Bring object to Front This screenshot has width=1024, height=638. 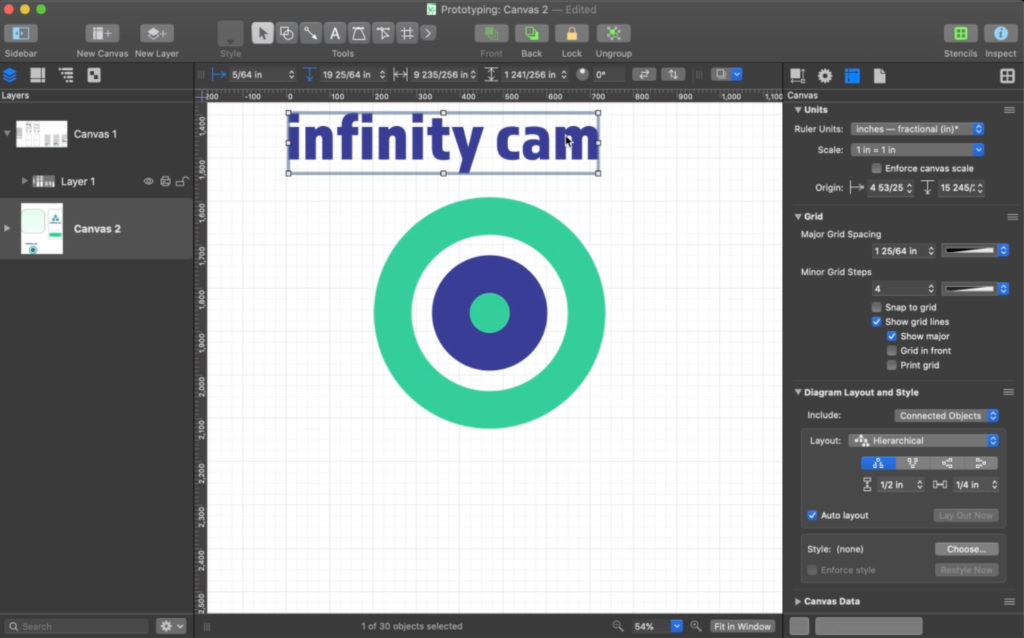click(491, 33)
